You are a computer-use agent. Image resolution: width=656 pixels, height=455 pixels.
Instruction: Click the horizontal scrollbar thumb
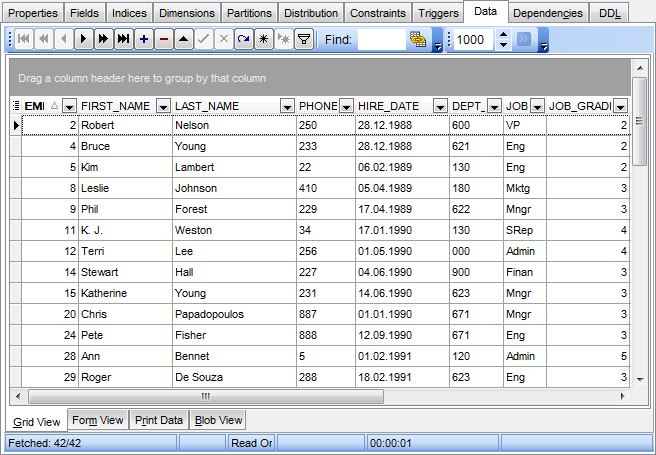[205, 396]
